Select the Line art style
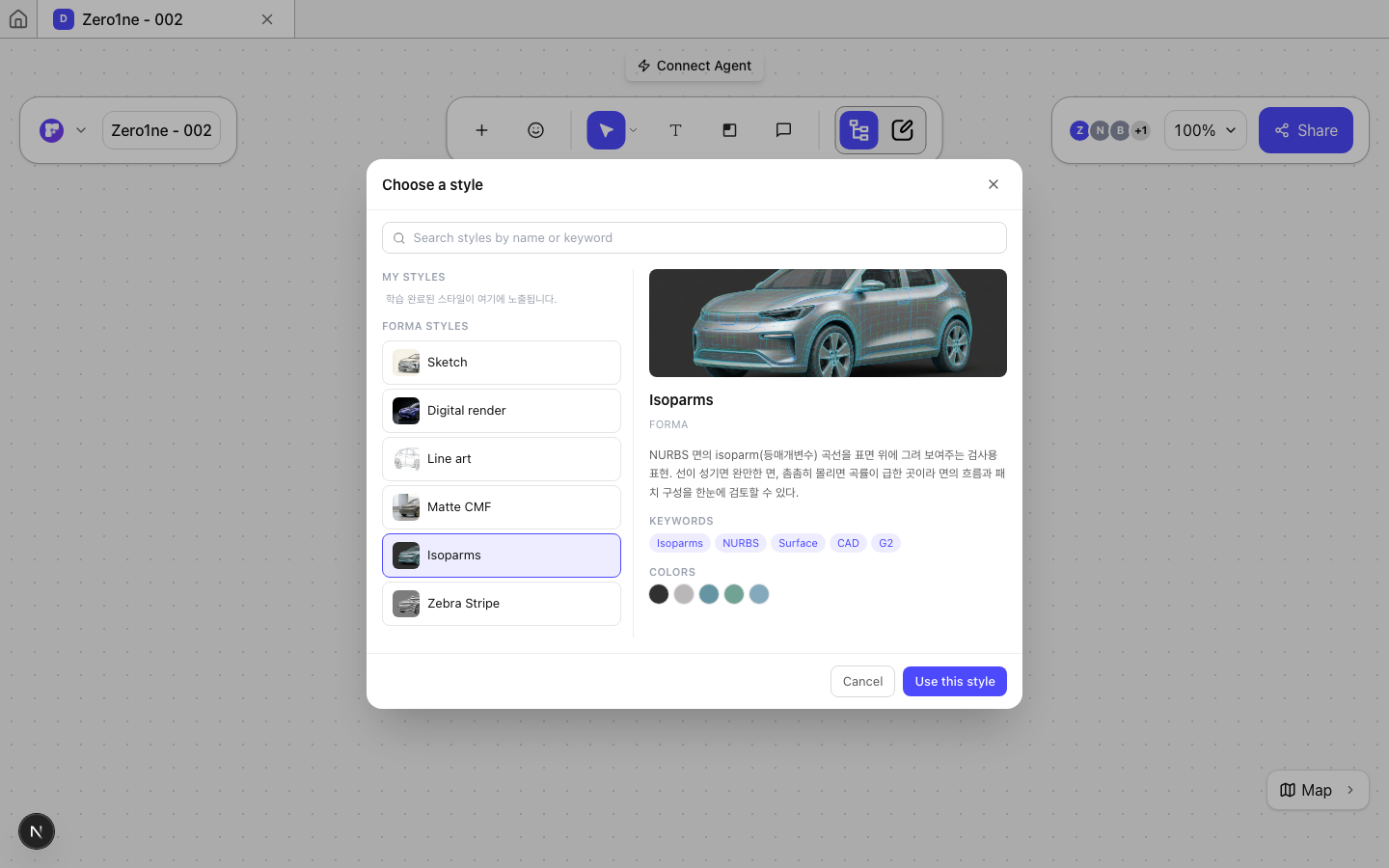The image size is (1389, 868). click(x=502, y=459)
